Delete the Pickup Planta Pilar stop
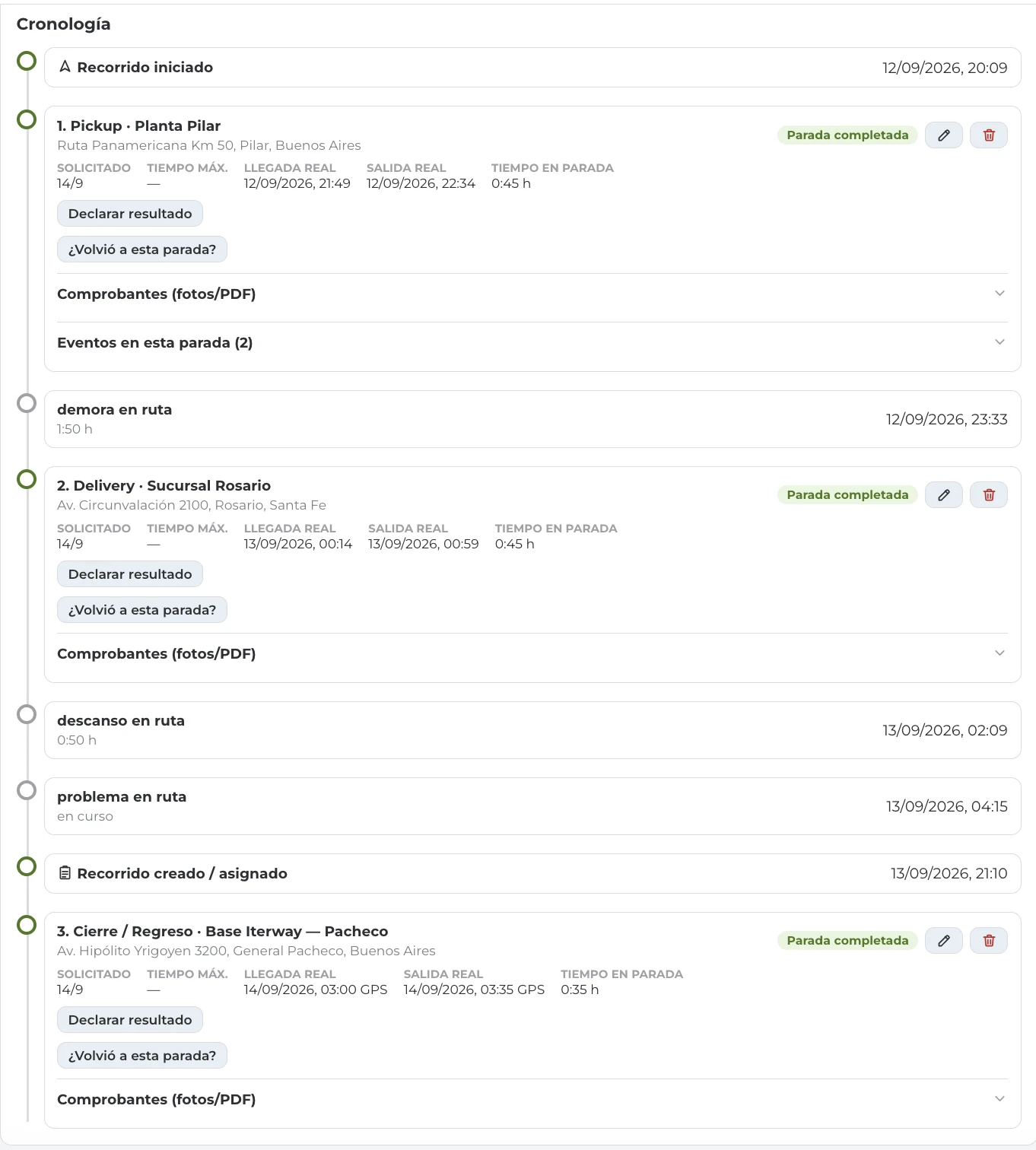Image resolution: width=1036 pixels, height=1150 pixels. (x=989, y=135)
